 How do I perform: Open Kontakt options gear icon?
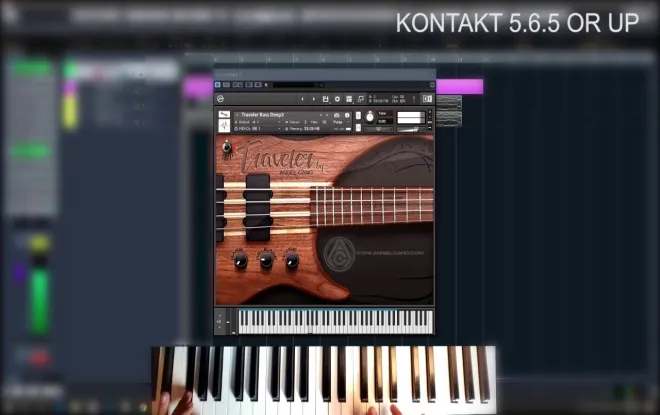pyautogui.click(x=337, y=99)
